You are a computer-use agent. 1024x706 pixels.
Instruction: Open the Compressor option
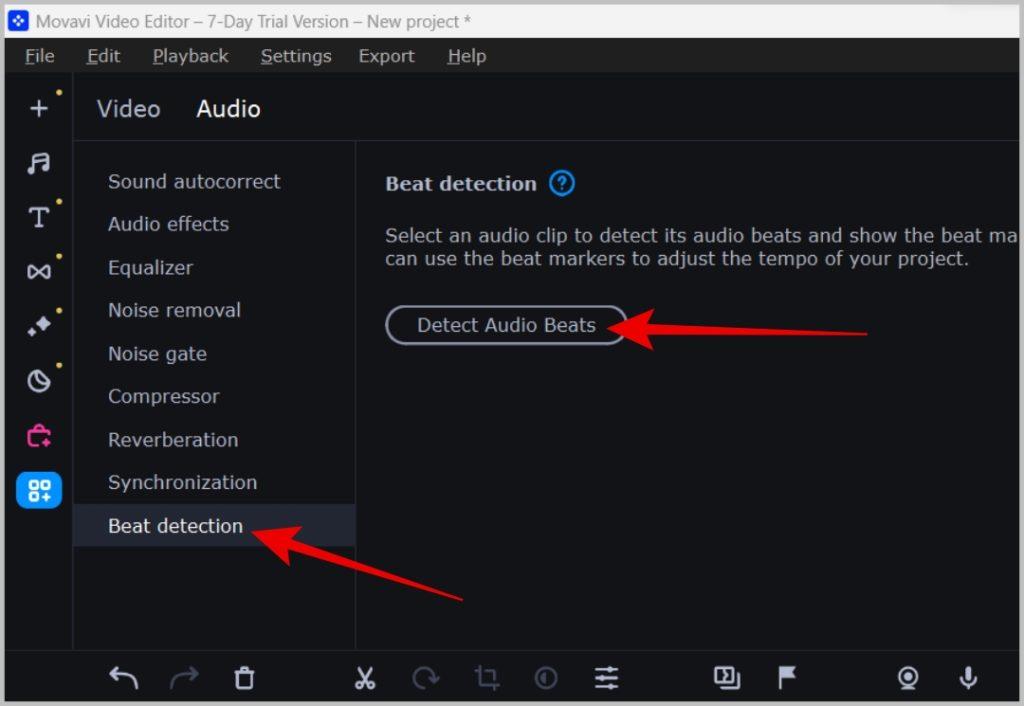[164, 396]
